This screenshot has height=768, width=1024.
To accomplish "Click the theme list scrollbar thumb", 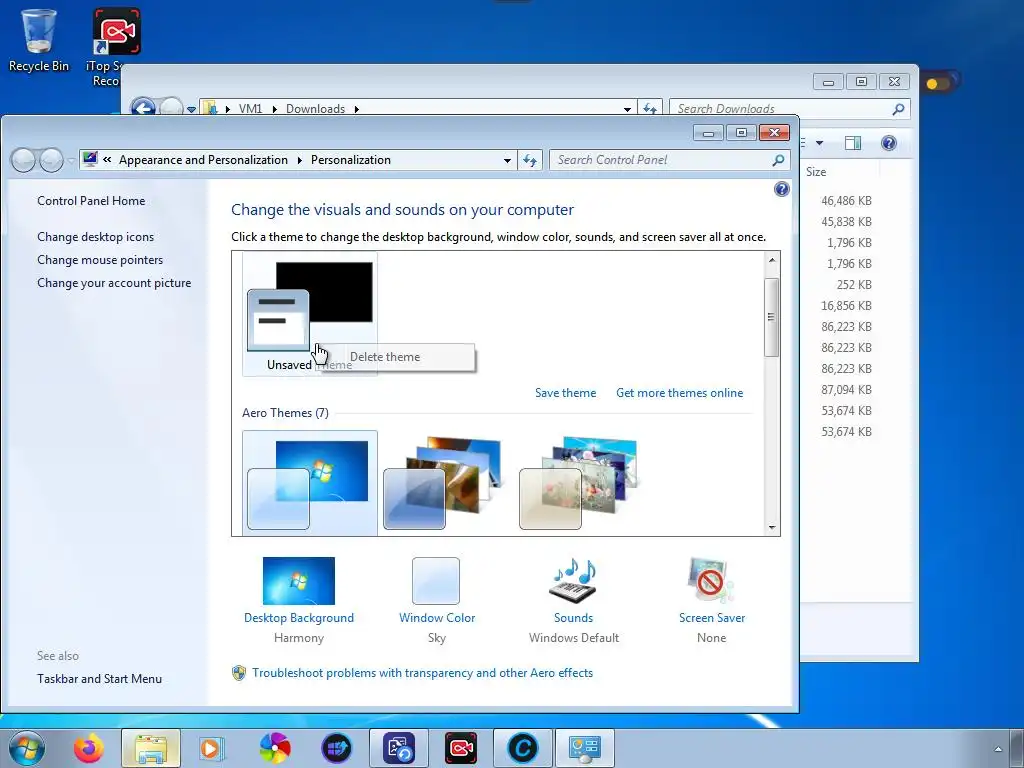I will pyautogui.click(x=771, y=317).
